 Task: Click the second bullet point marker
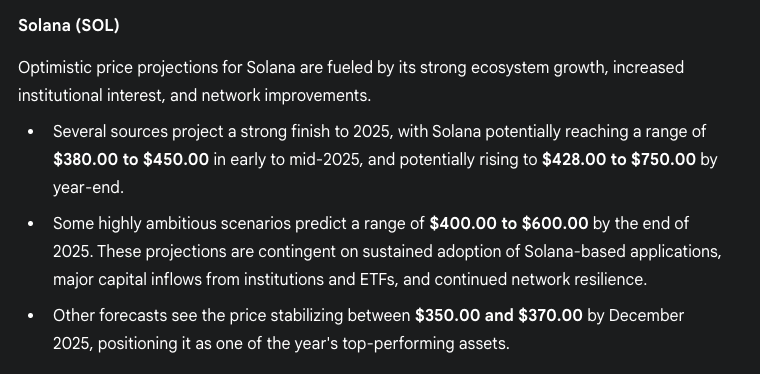pyautogui.click(x=31, y=224)
